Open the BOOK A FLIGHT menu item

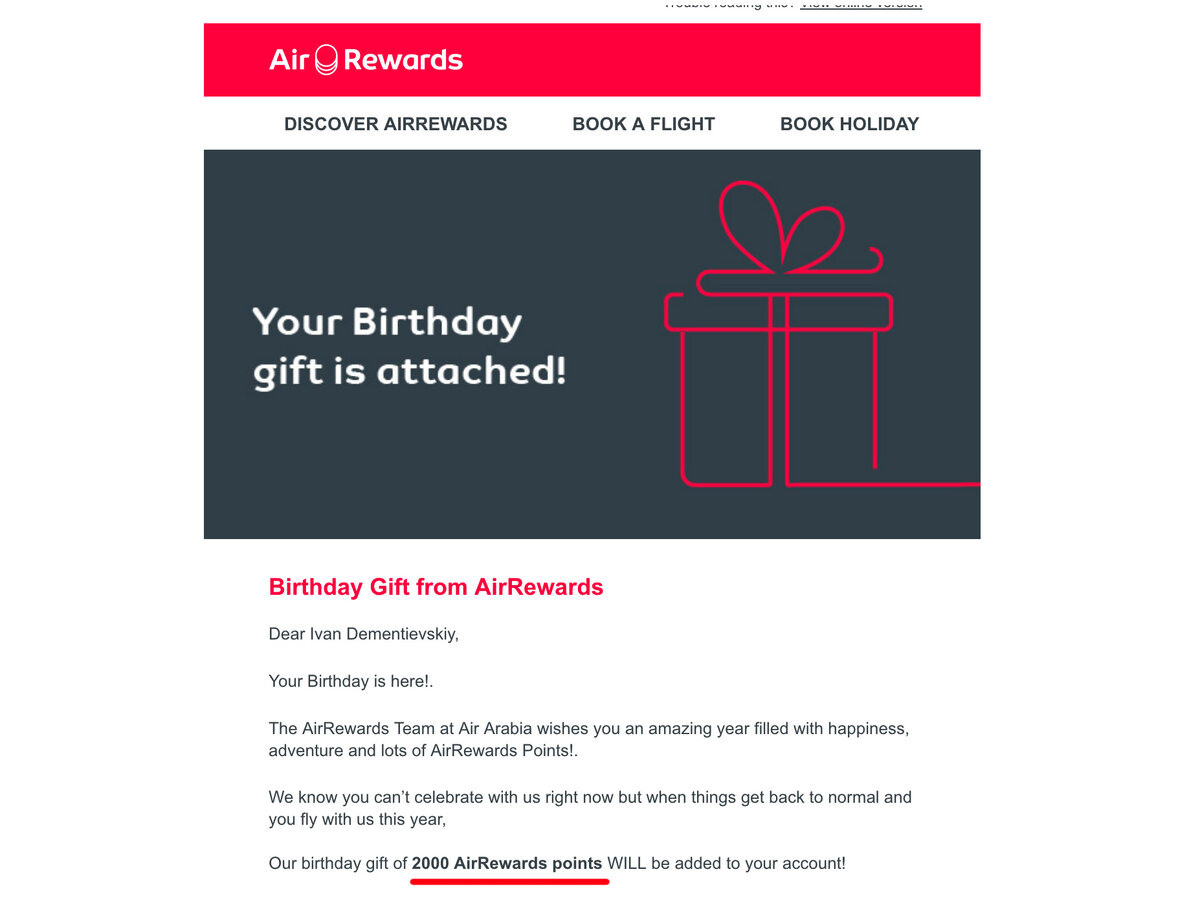click(x=644, y=124)
